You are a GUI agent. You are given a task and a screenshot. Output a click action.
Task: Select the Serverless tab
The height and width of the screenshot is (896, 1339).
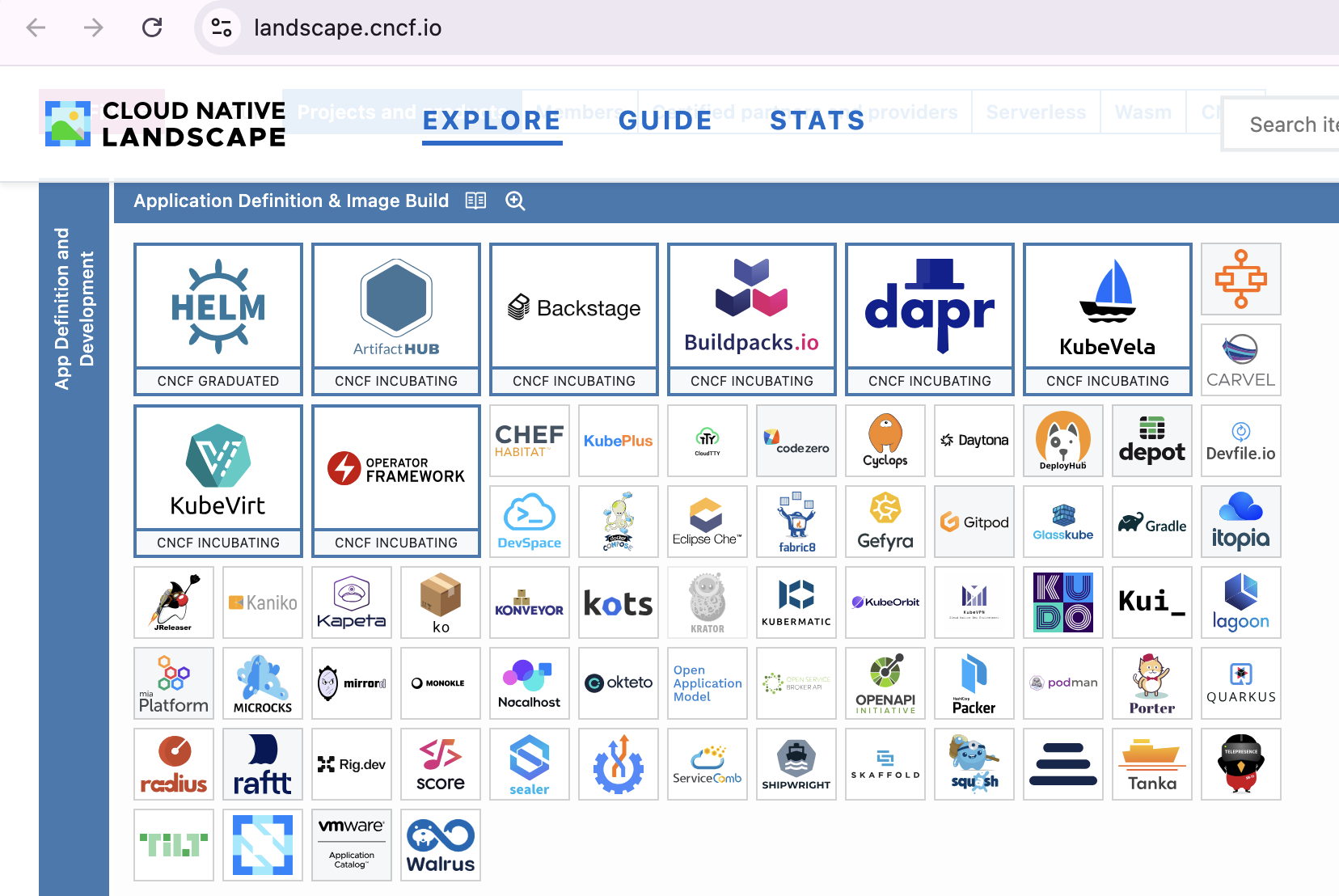1036,112
